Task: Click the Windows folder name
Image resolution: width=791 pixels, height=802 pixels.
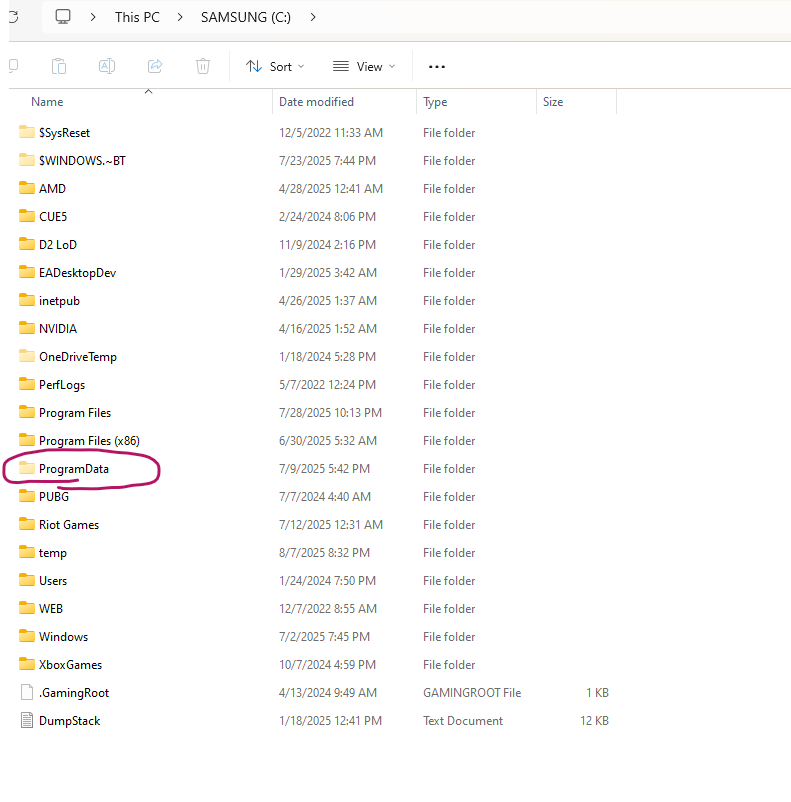Action: (x=63, y=637)
